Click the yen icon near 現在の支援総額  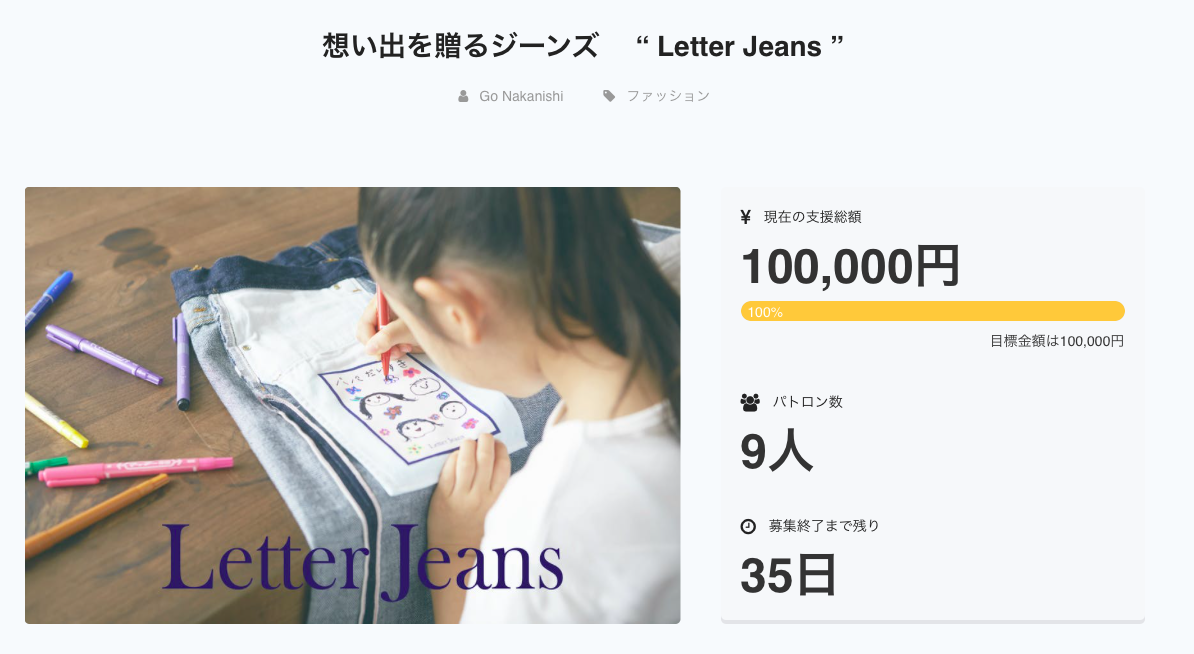(x=745, y=217)
